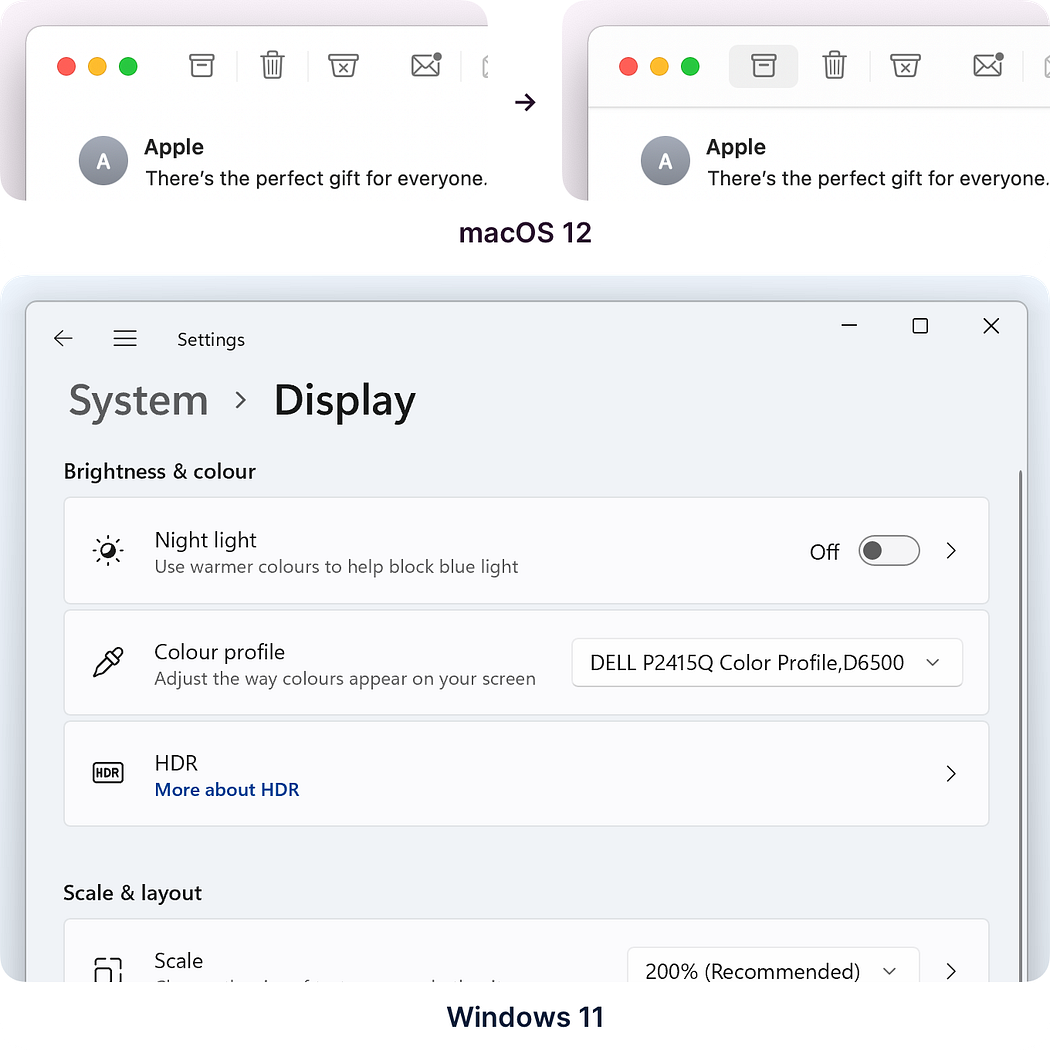The width and height of the screenshot is (1050, 1050).
Task: Click green zoom dot in left Mail window
Action: coord(128,66)
